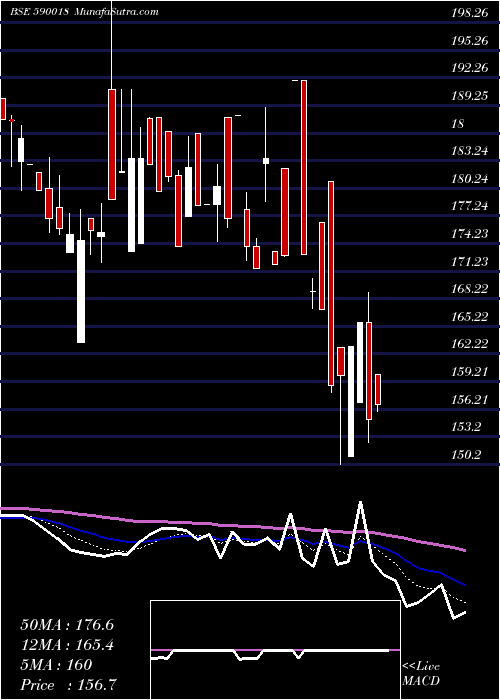Image resolution: width=500 pixels, height=700 pixels.
Task: Click inside the MACD indicator box
Action: click(x=275, y=650)
